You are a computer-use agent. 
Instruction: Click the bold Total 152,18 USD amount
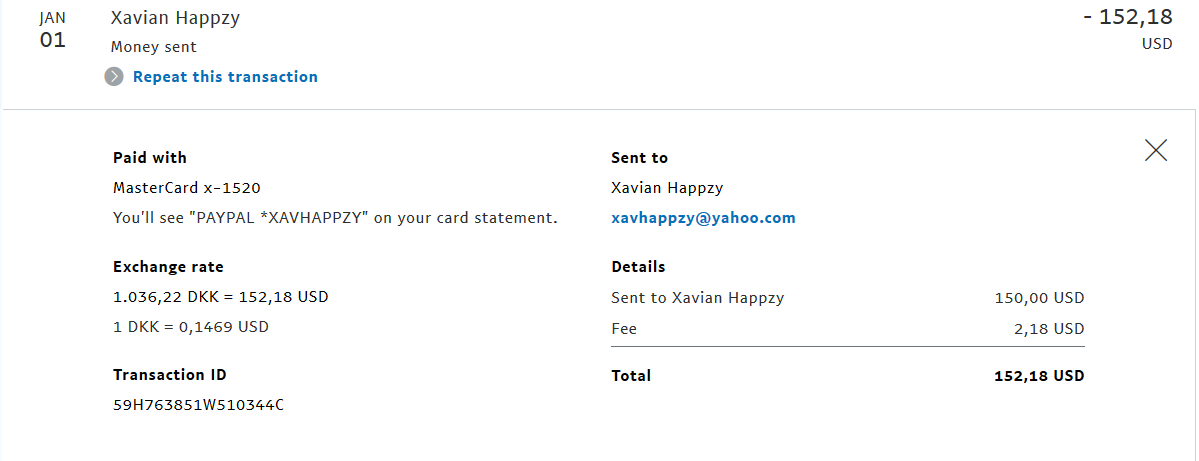click(x=1039, y=376)
